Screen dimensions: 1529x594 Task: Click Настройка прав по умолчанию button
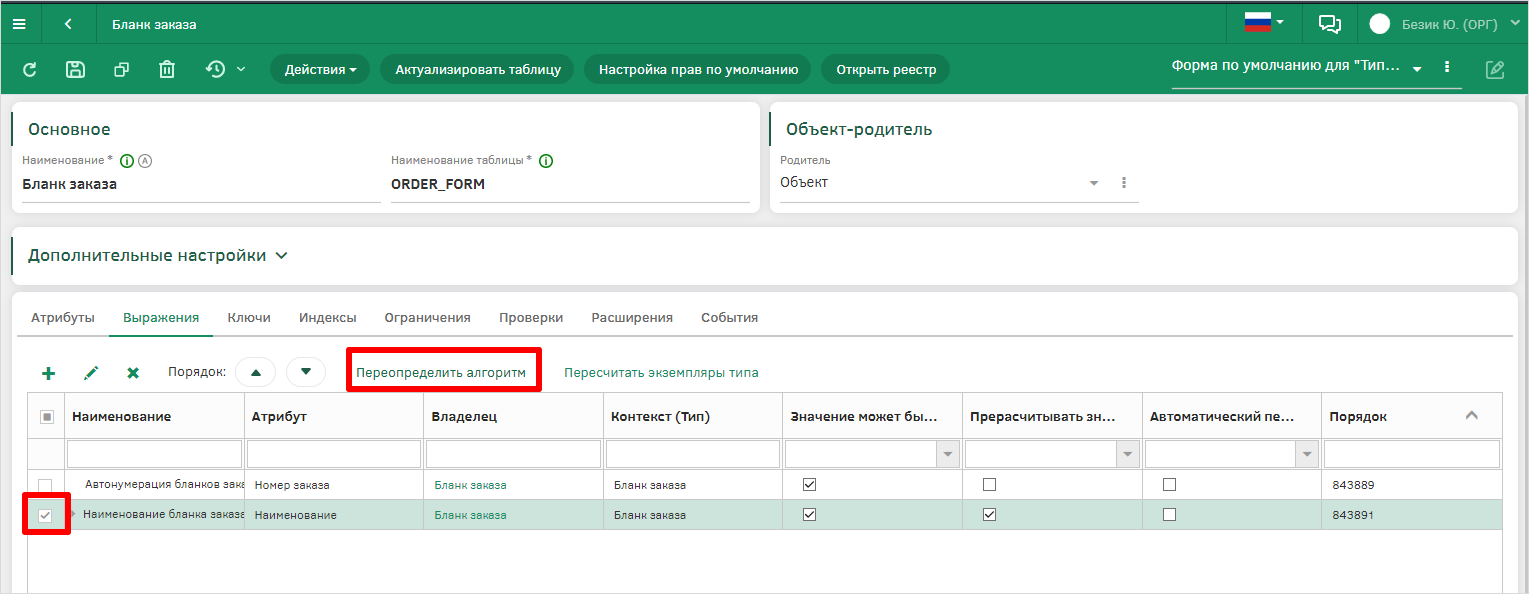pyautogui.click(x=698, y=69)
